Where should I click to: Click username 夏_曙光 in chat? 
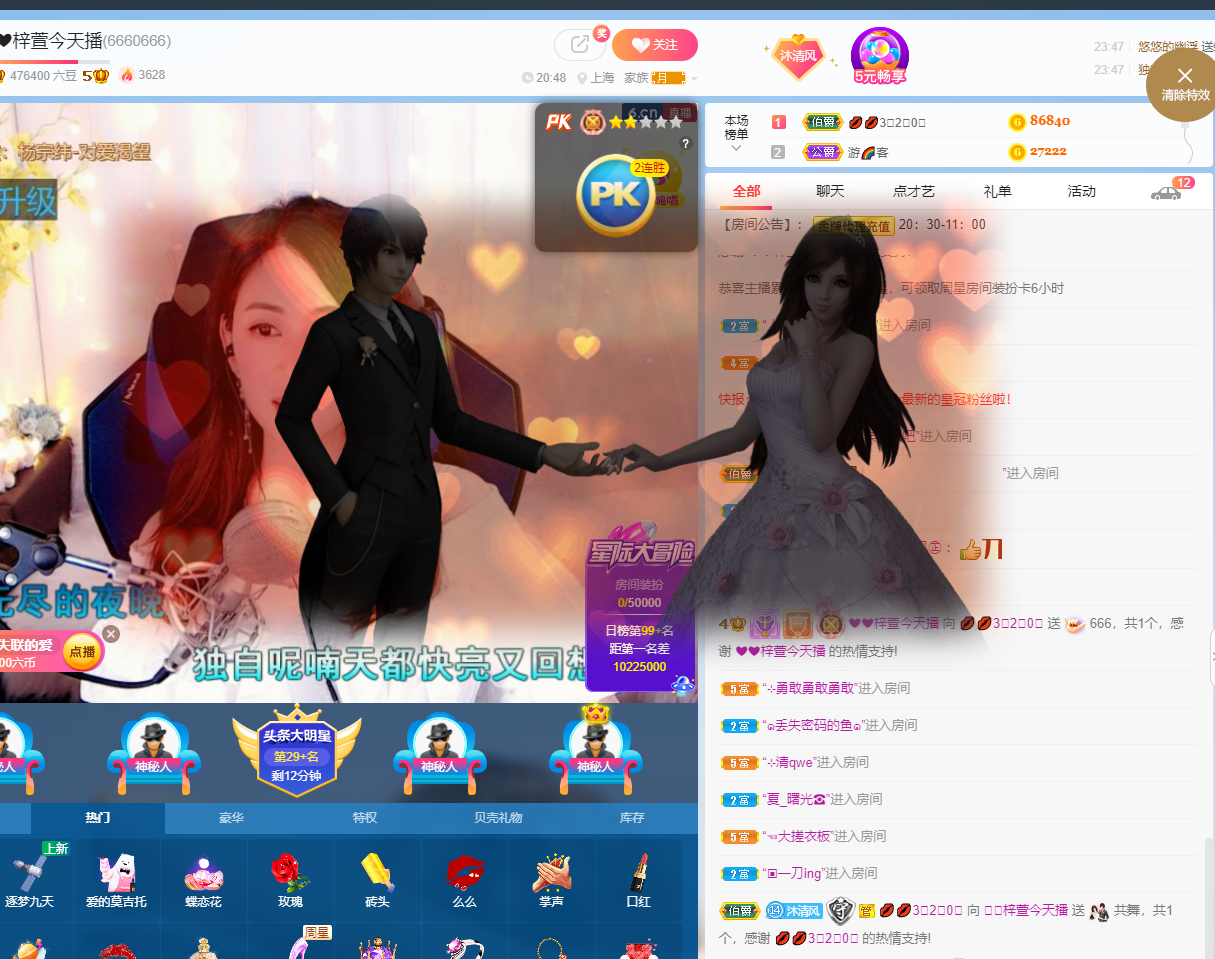[795, 799]
